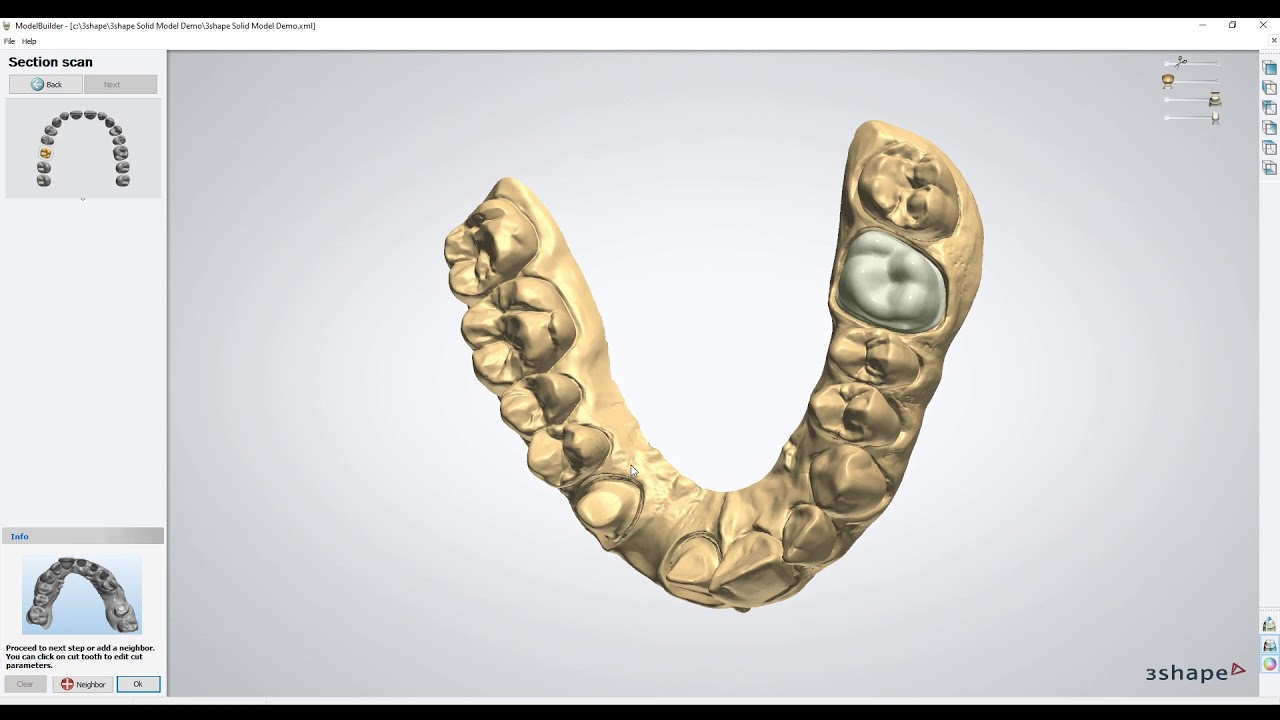Restore down the ModelBuilder window
Screen dimensions: 1280x720
(x=1233, y=25)
